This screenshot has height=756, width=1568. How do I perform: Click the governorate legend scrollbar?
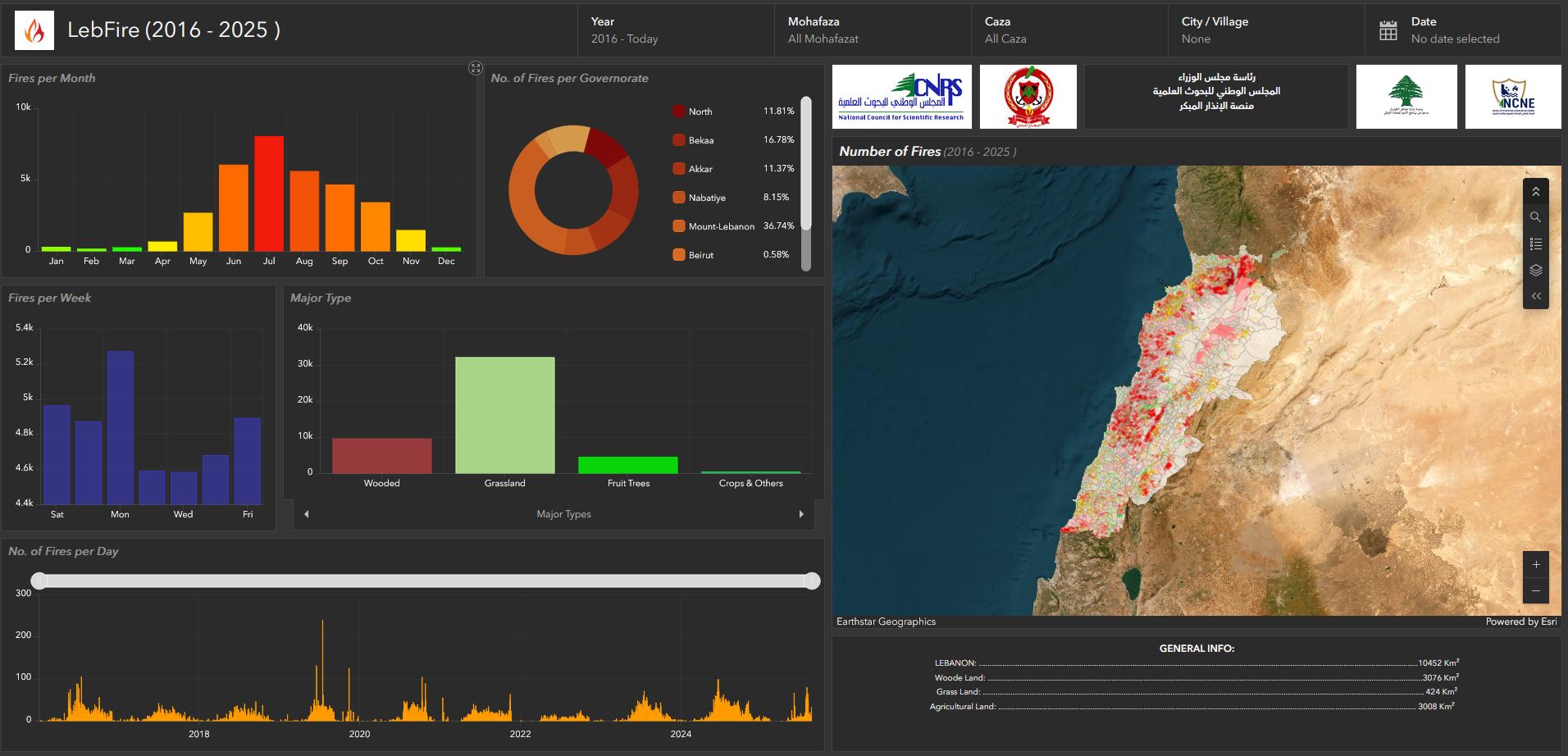tap(805, 164)
